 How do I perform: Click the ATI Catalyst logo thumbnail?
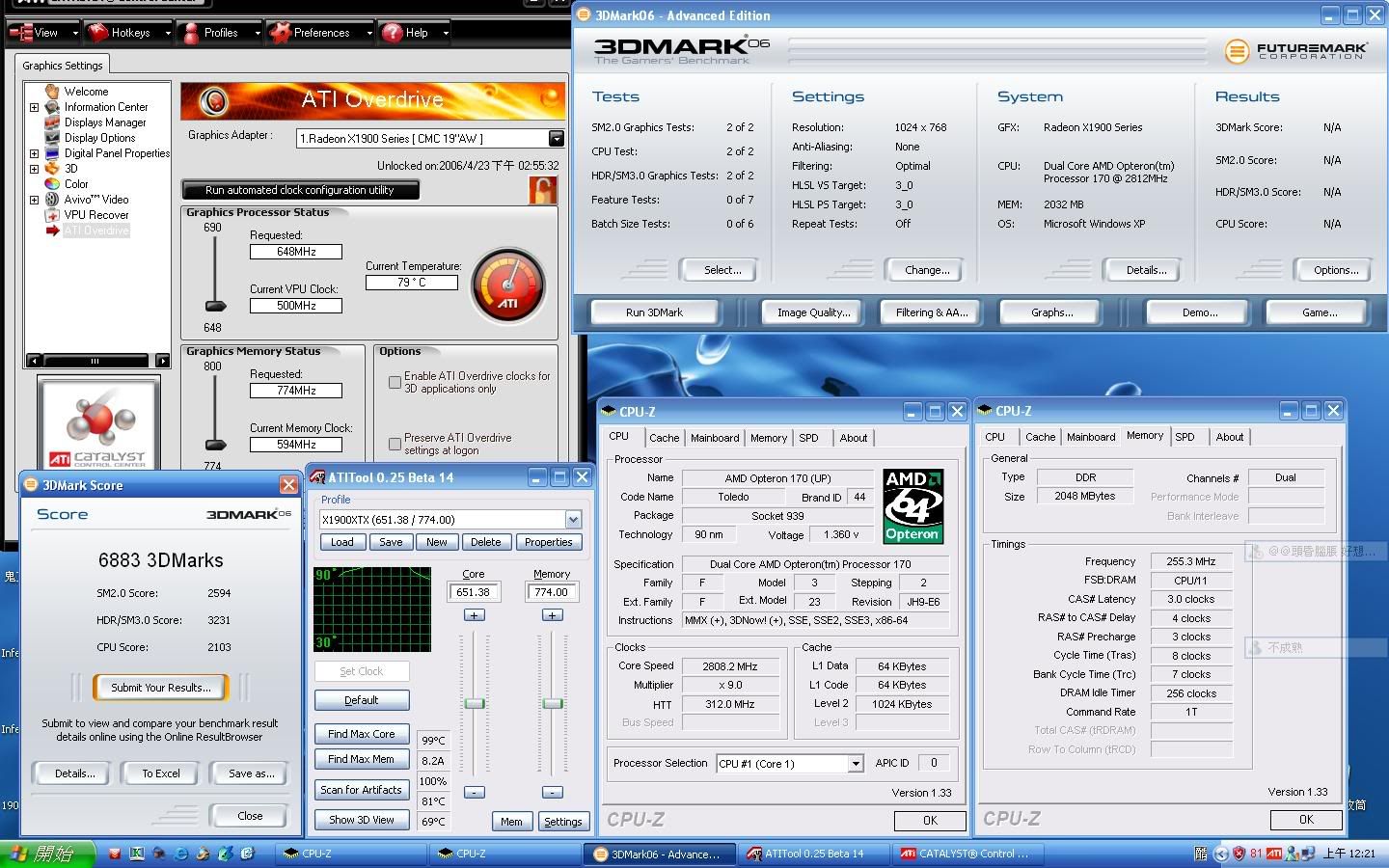click(98, 424)
